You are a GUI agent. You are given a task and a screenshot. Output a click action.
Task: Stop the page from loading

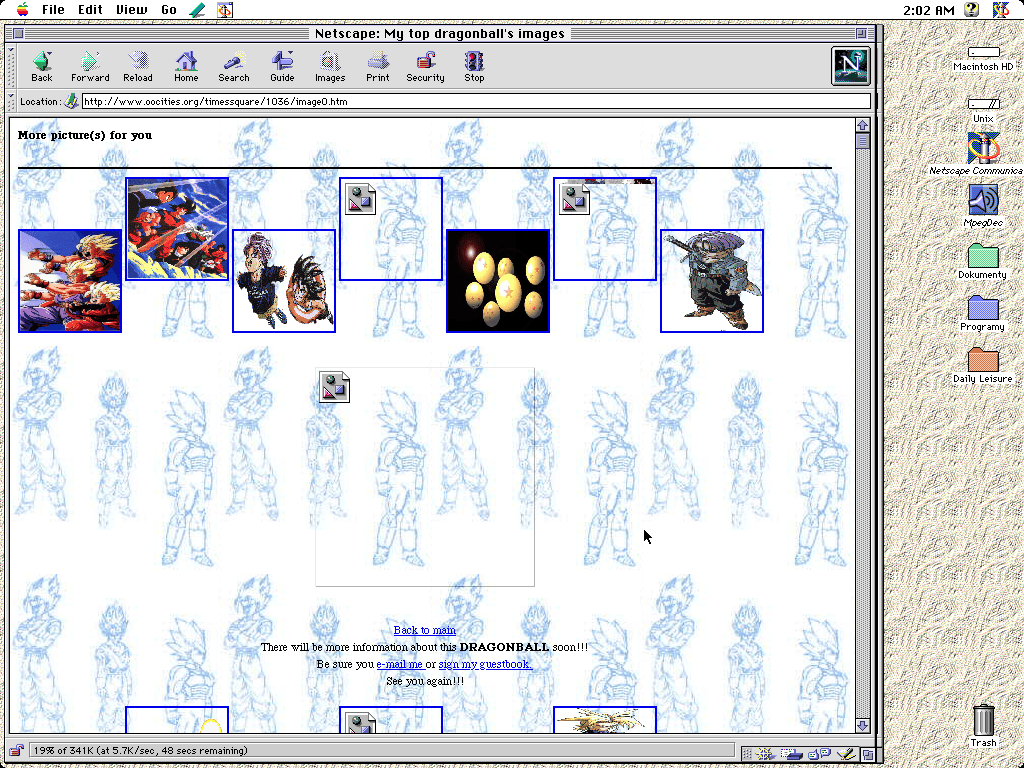point(474,66)
